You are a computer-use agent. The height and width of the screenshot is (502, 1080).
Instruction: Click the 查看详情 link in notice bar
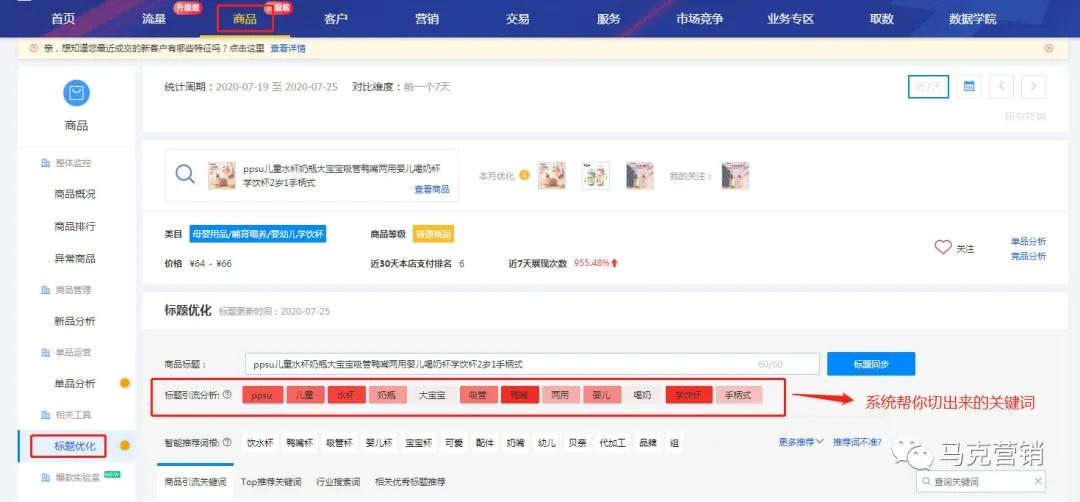tap(287, 48)
